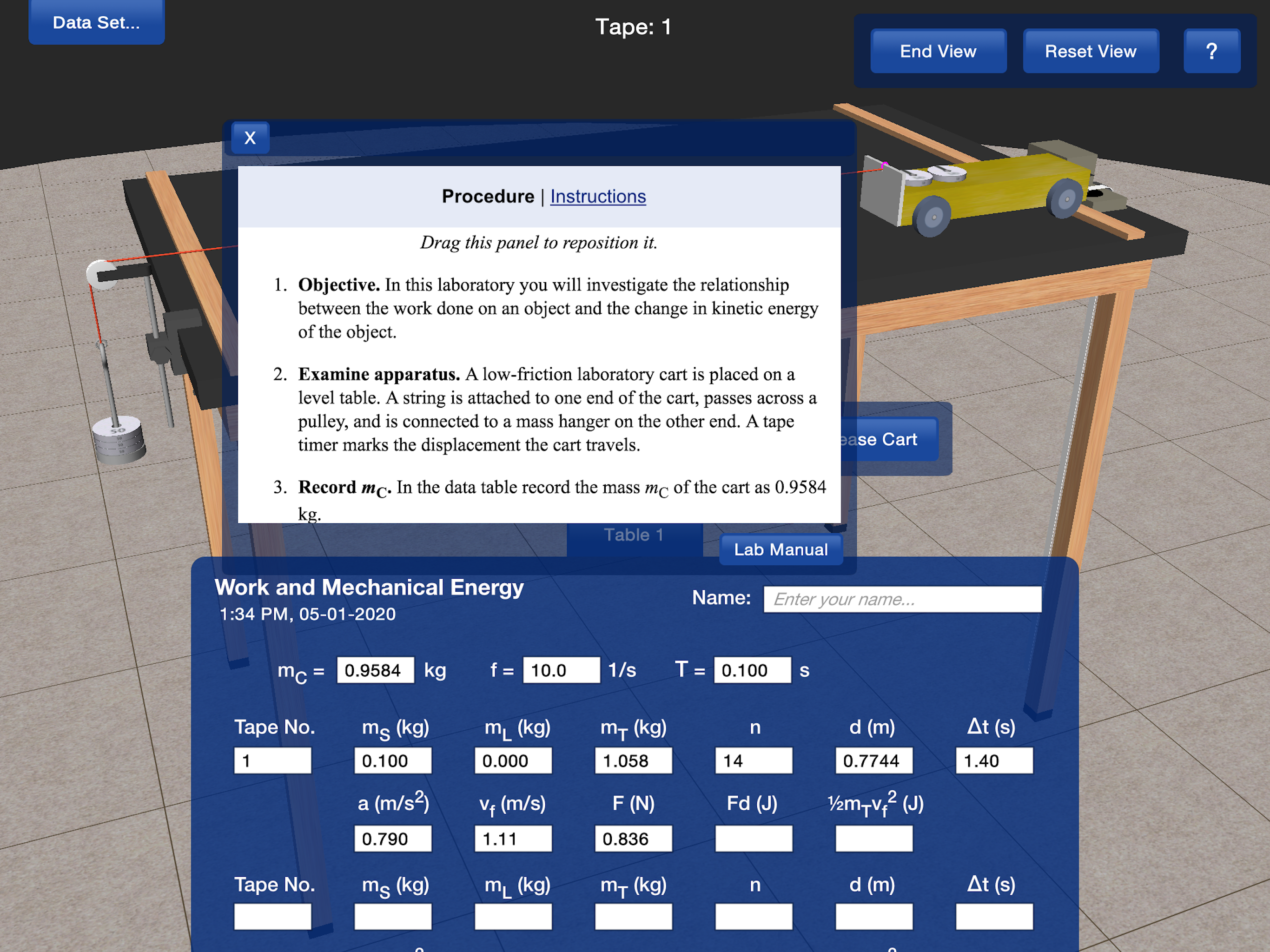Click the Lab Manual button
Screen dimensions: 1270x952
(x=781, y=549)
